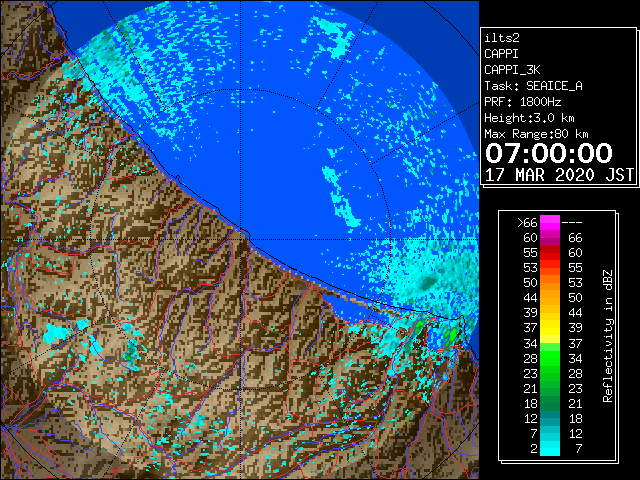Click the 07:00:00 timestamp
640x480 pixels.
point(549,153)
